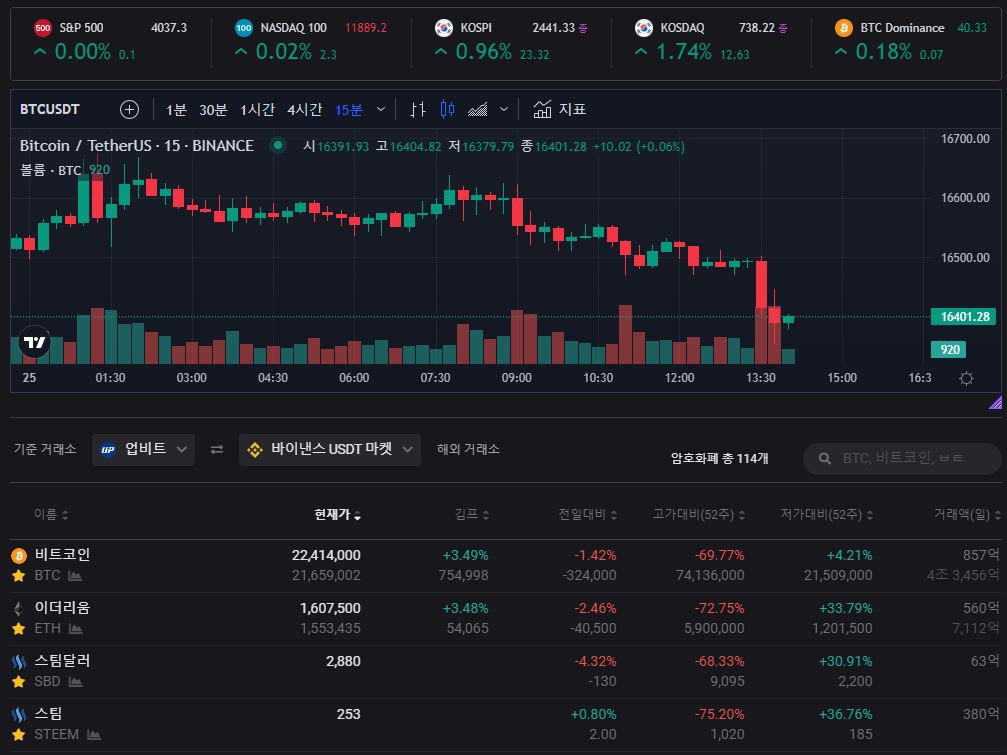Toggle favorite star for 비트코인 BTC
1007x755 pixels.
click(19, 575)
